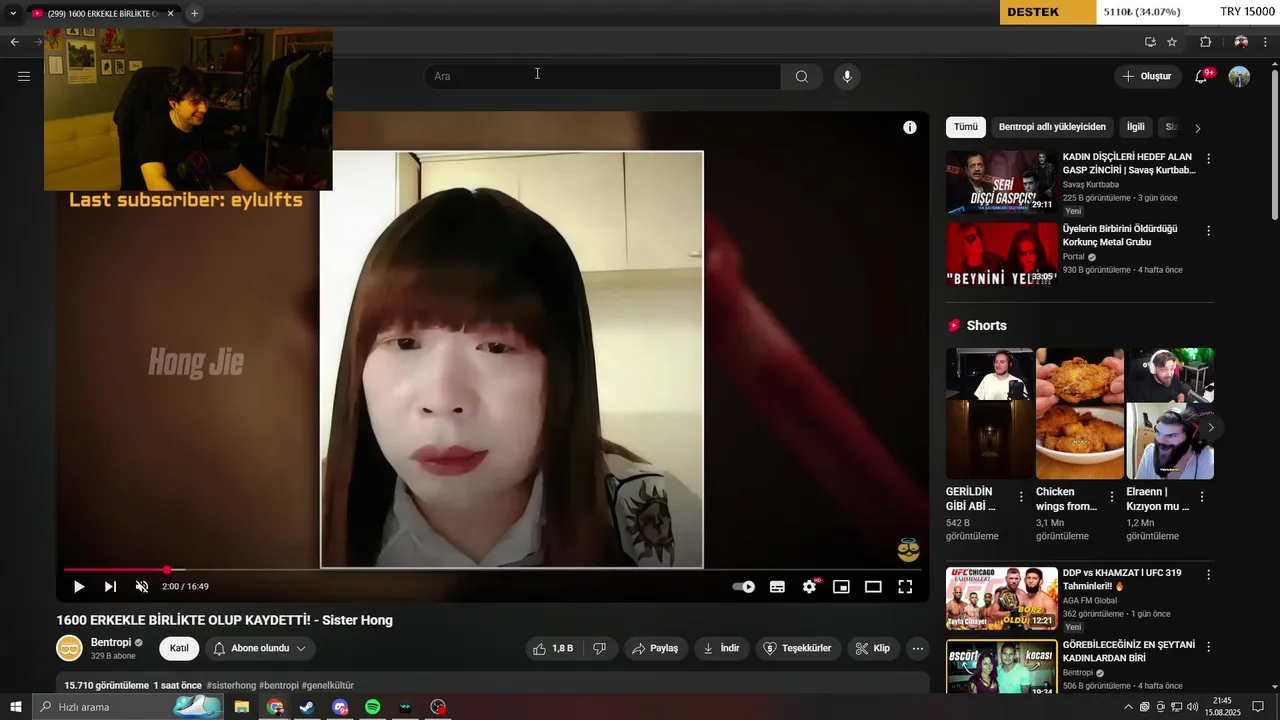Open a new browser tab

(x=194, y=13)
